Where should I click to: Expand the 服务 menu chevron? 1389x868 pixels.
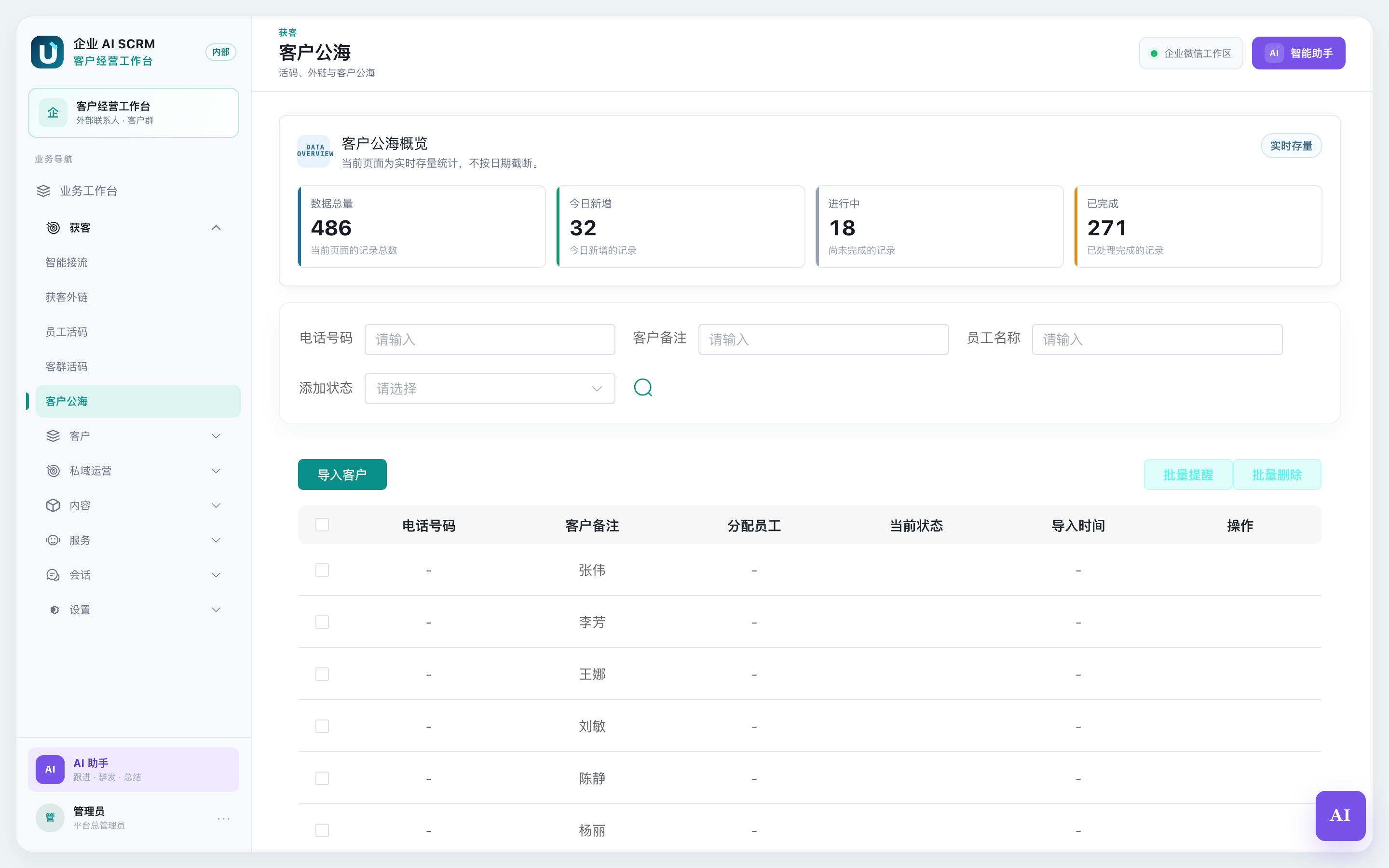(216, 540)
